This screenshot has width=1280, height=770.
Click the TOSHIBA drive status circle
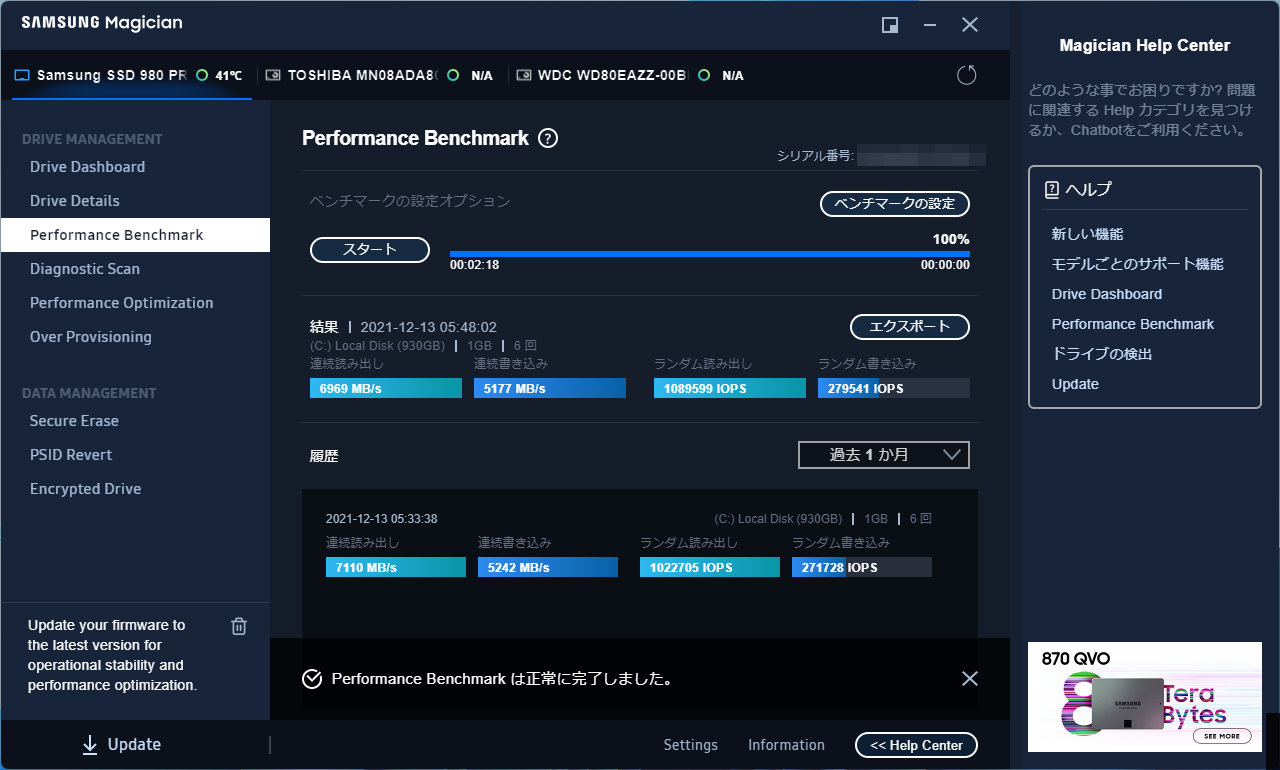(x=453, y=75)
